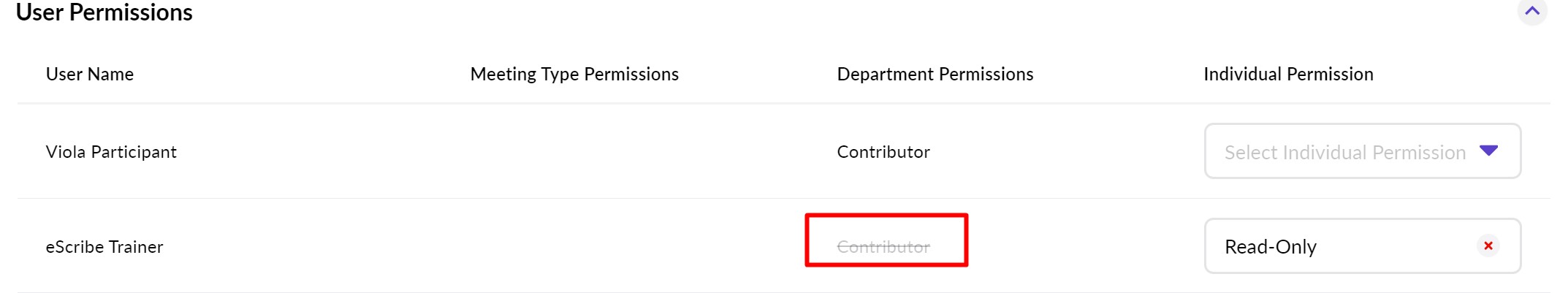Click the Individual Permission column header
This screenshot has width=1568, height=293.
pos(1288,75)
